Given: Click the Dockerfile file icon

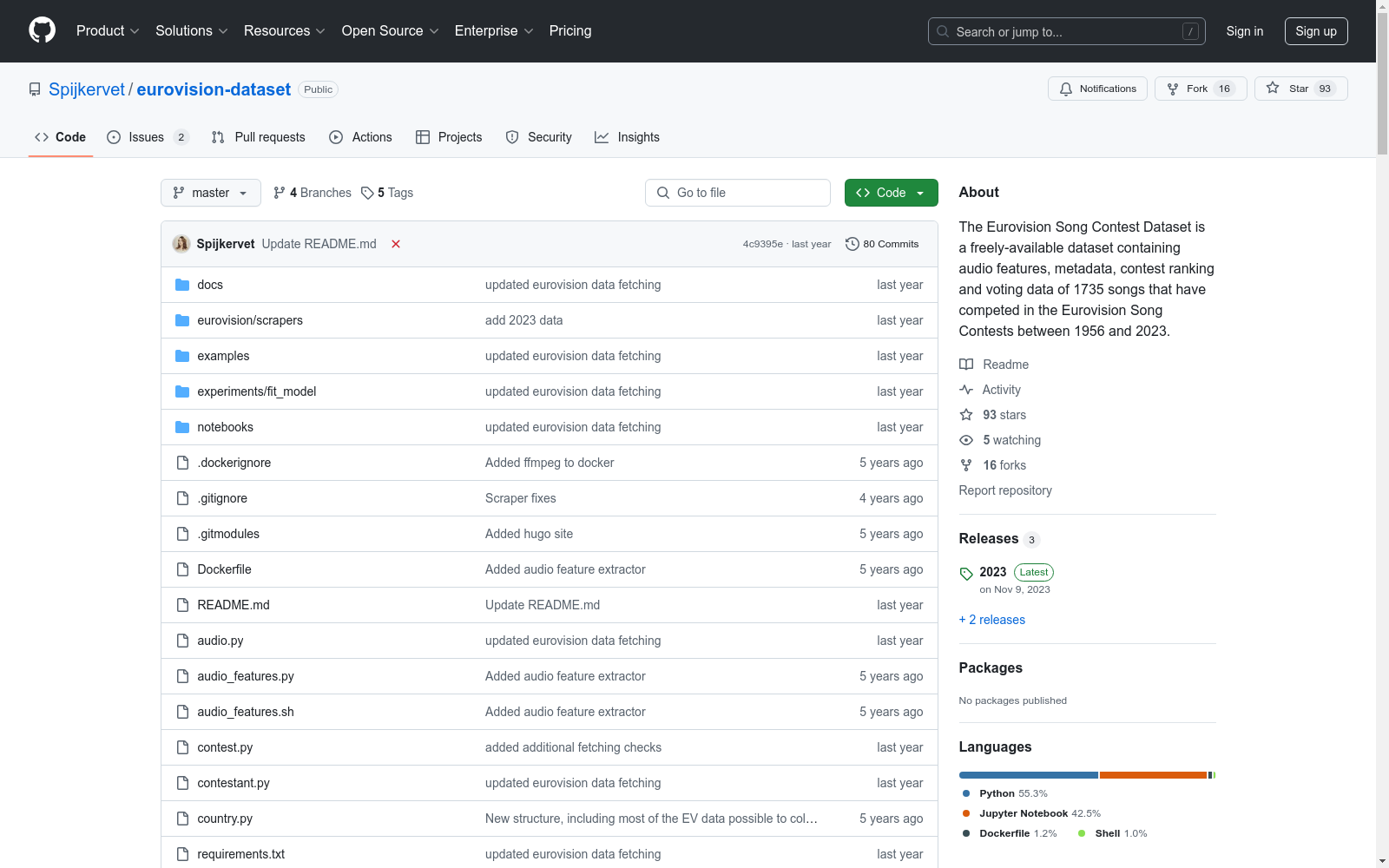Looking at the screenshot, I should (182, 569).
